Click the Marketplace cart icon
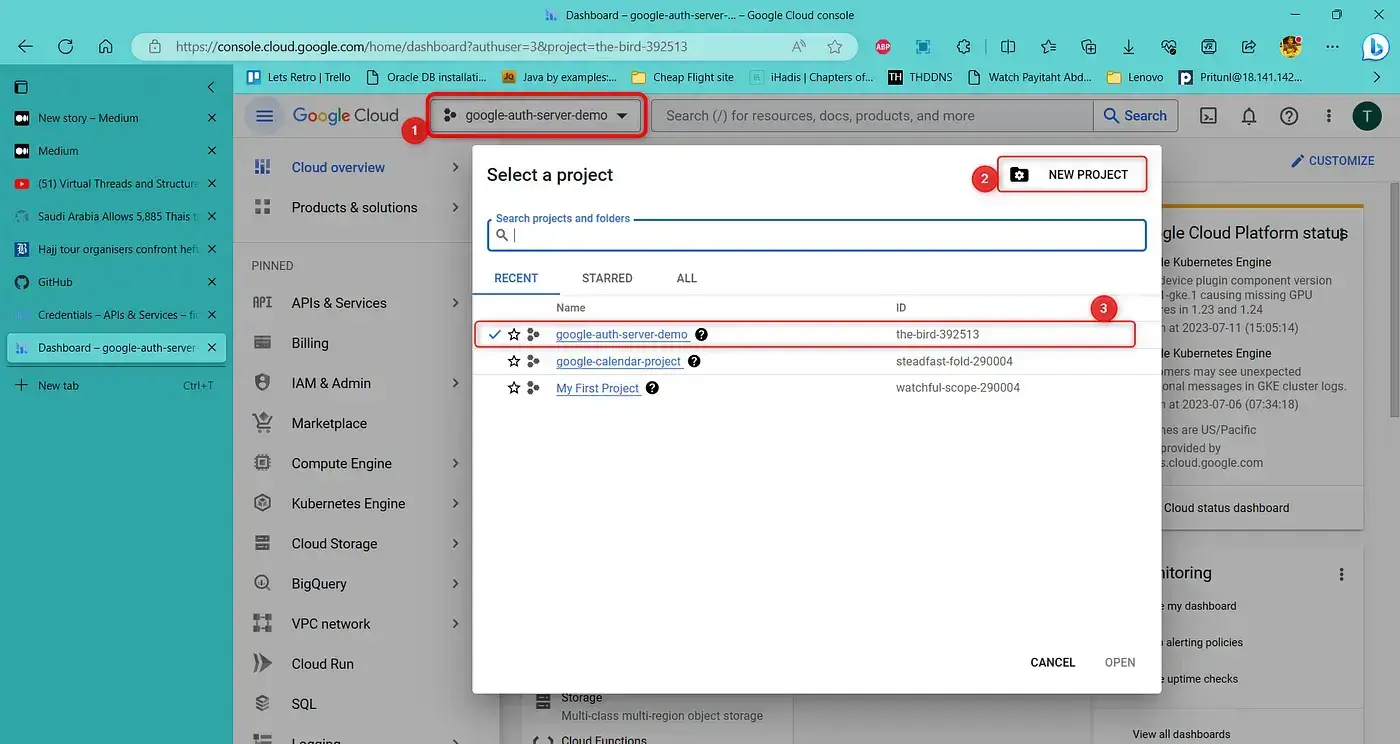This screenshot has height=744, width=1400. 262,423
